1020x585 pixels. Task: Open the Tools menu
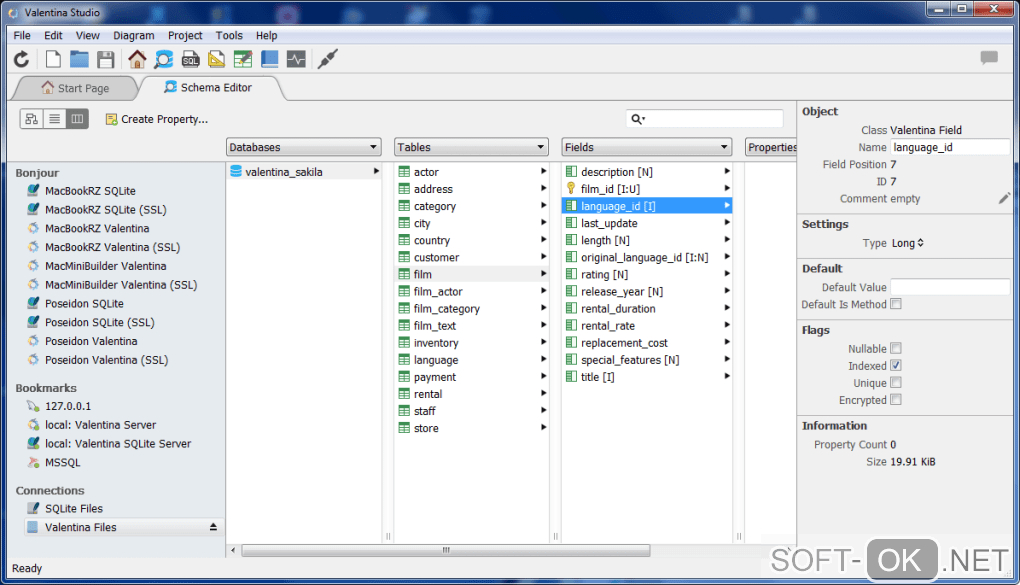[x=229, y=35]
